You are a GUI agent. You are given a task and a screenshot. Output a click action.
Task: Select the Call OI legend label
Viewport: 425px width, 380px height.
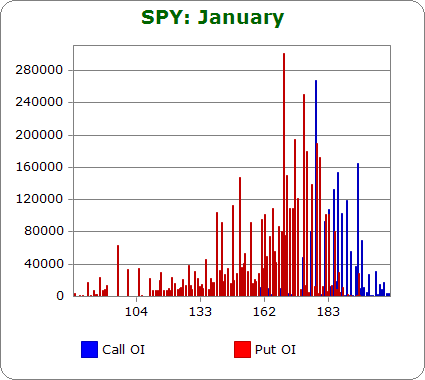tap(123, 350)
